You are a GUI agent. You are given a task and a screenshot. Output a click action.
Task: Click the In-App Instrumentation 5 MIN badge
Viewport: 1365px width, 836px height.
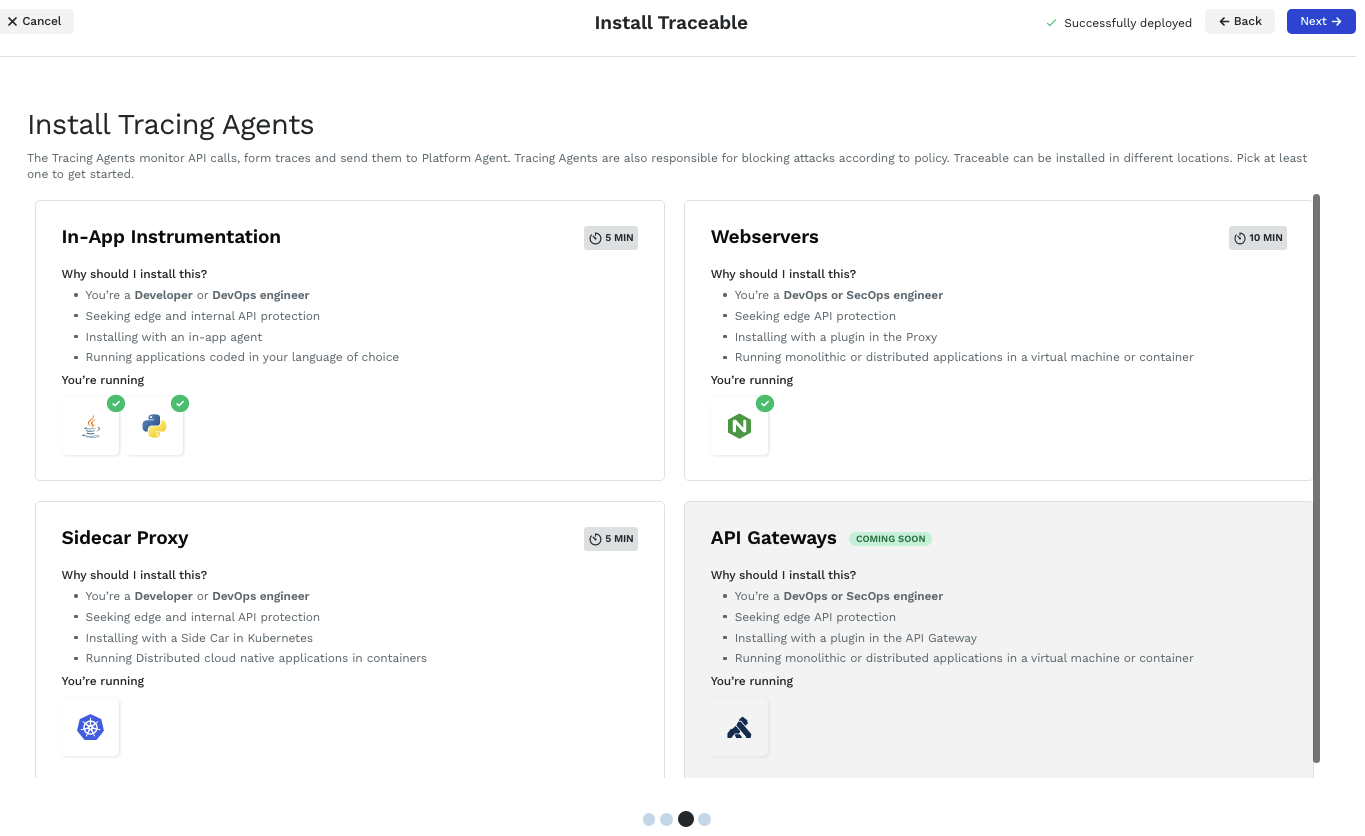611,238
